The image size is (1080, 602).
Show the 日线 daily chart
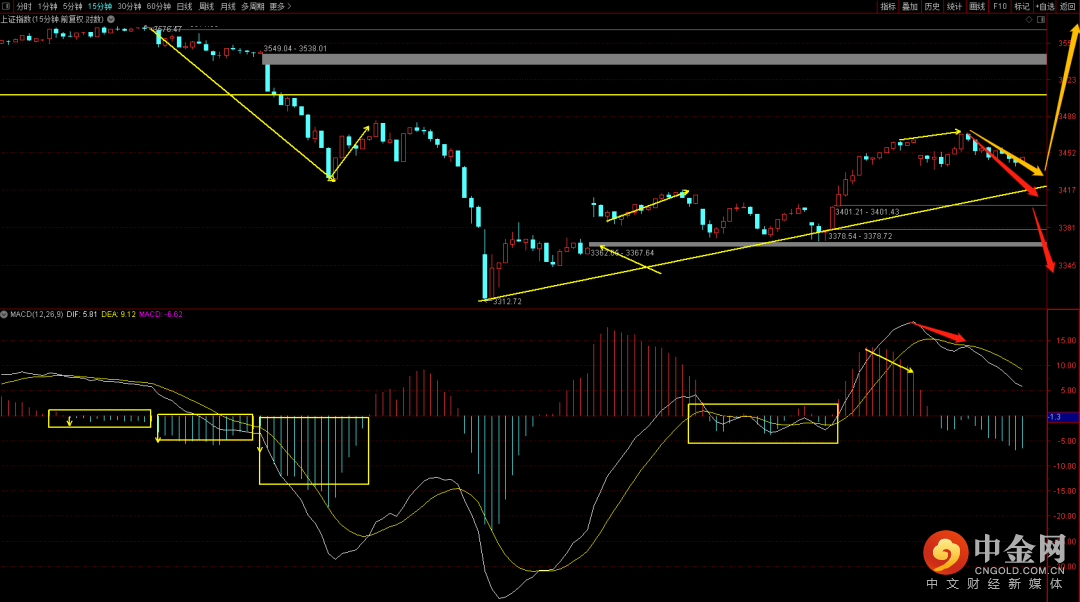point(184,6)
